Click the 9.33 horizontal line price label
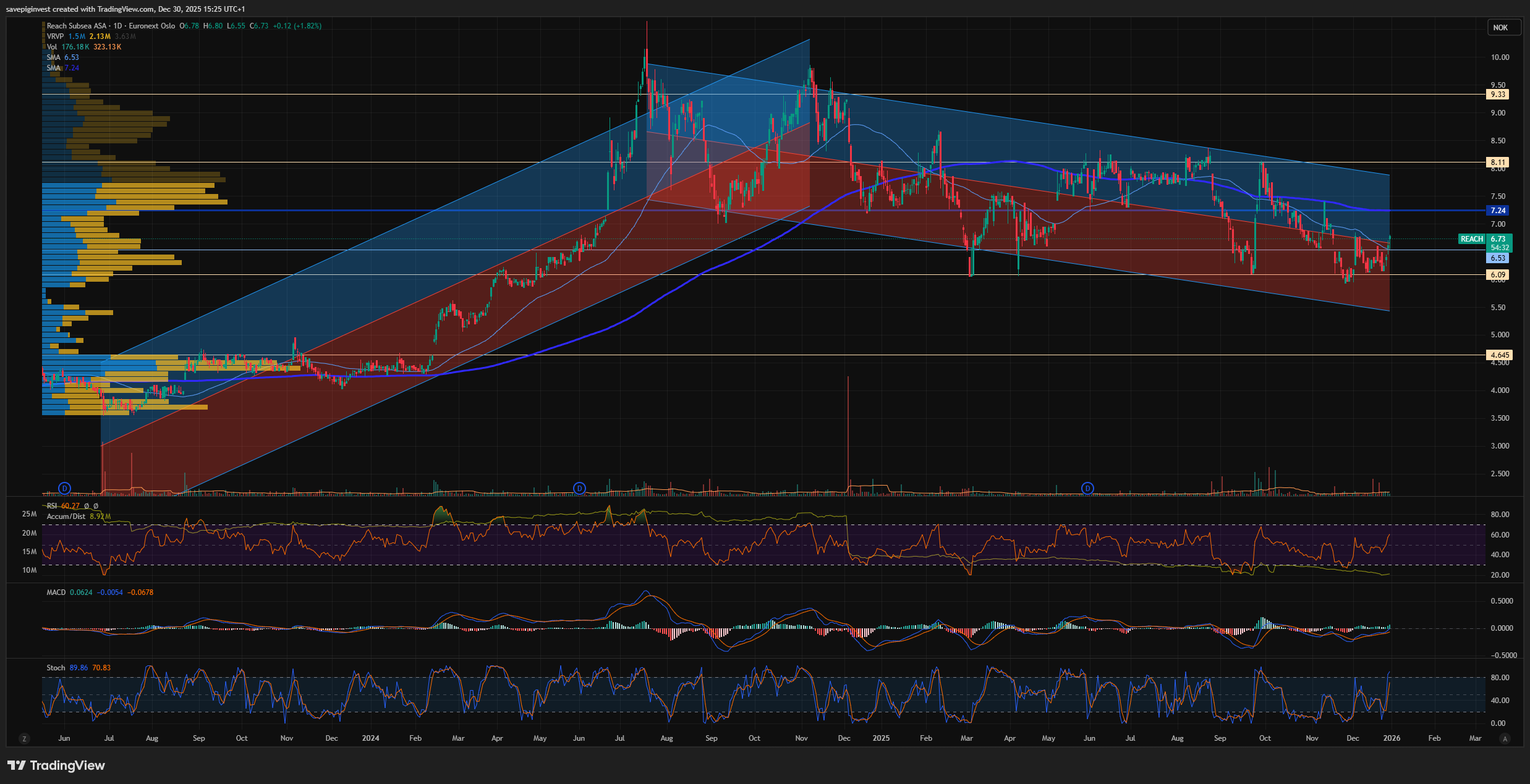 pos(1498,95)
